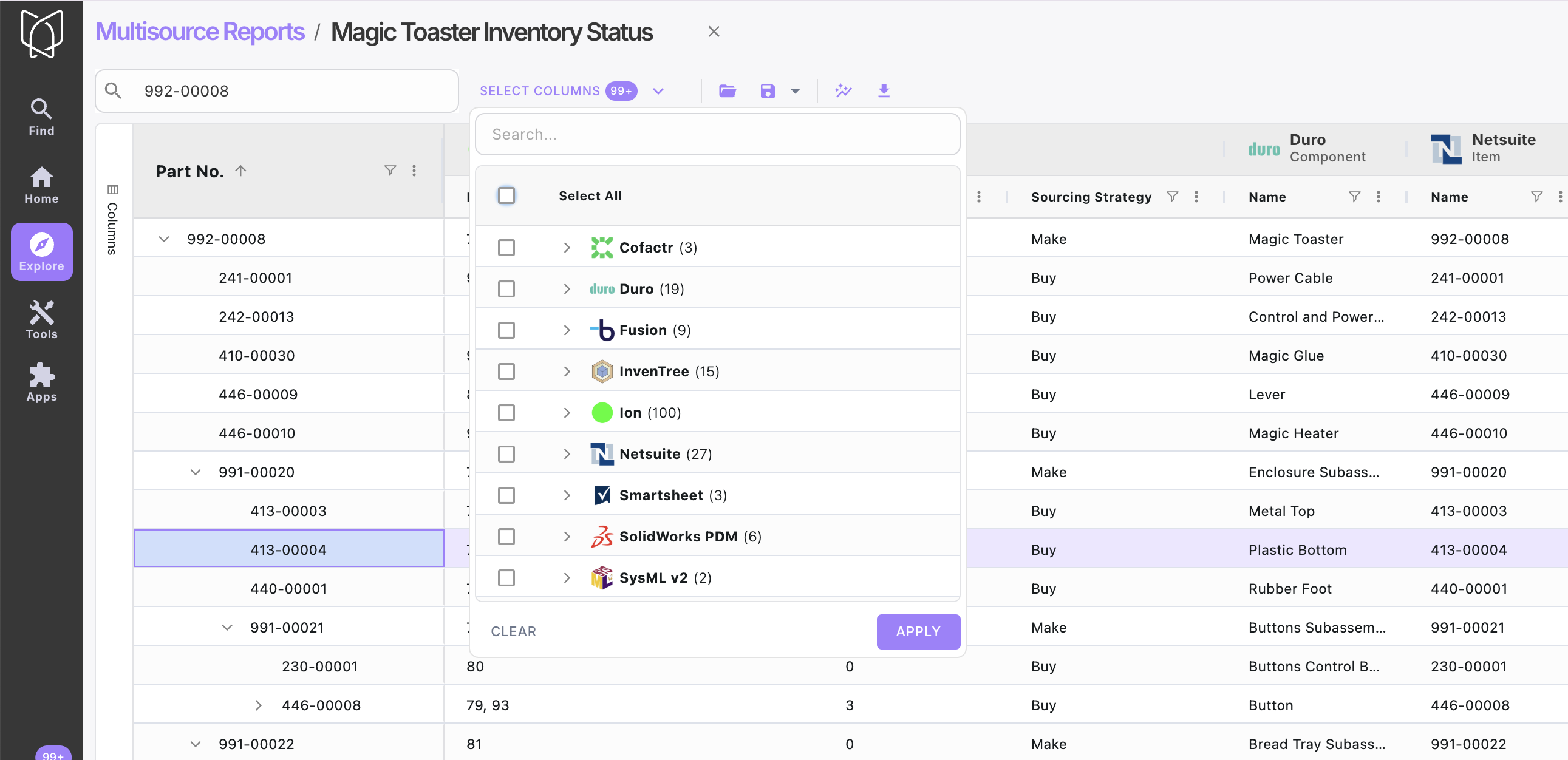Apply the column selection

[918, 631]
